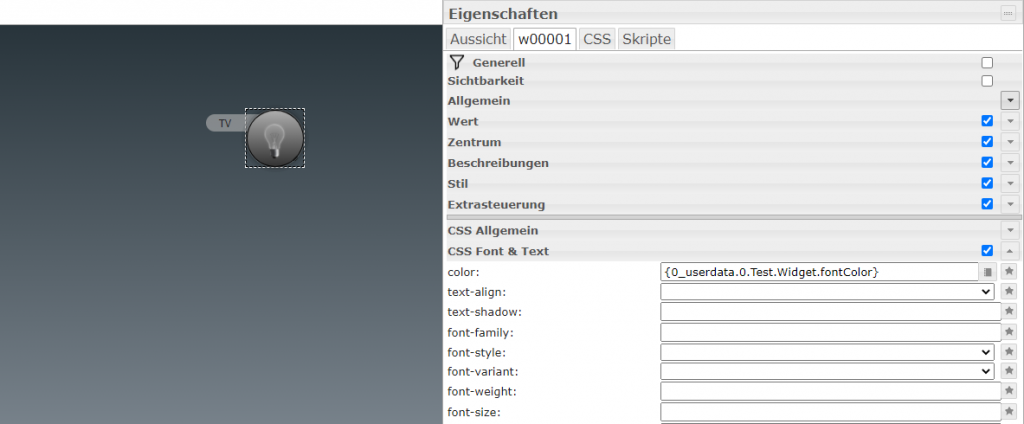Open the color picker button for color
Viewport: 1024px width, 424px height.
point(988,271)
